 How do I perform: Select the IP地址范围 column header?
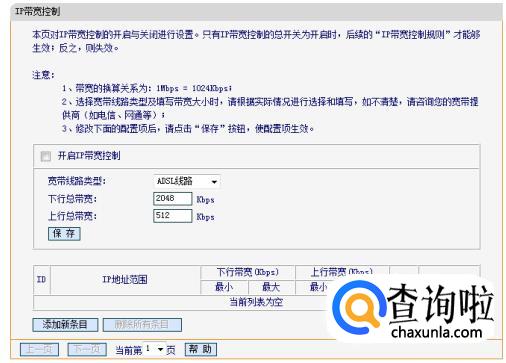[125, 280]
